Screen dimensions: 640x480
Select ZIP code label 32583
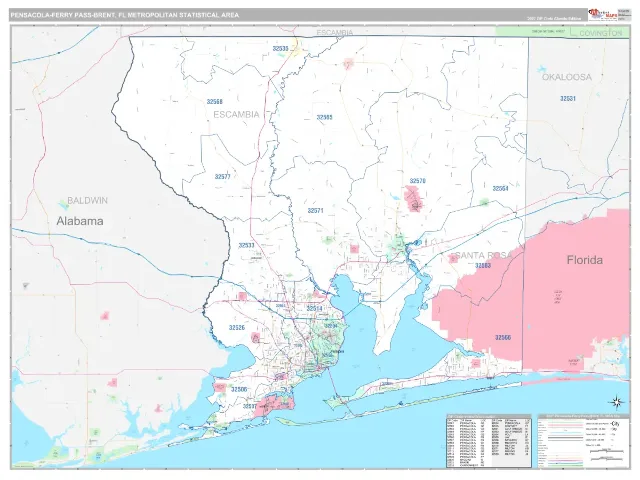pos(483,266)
